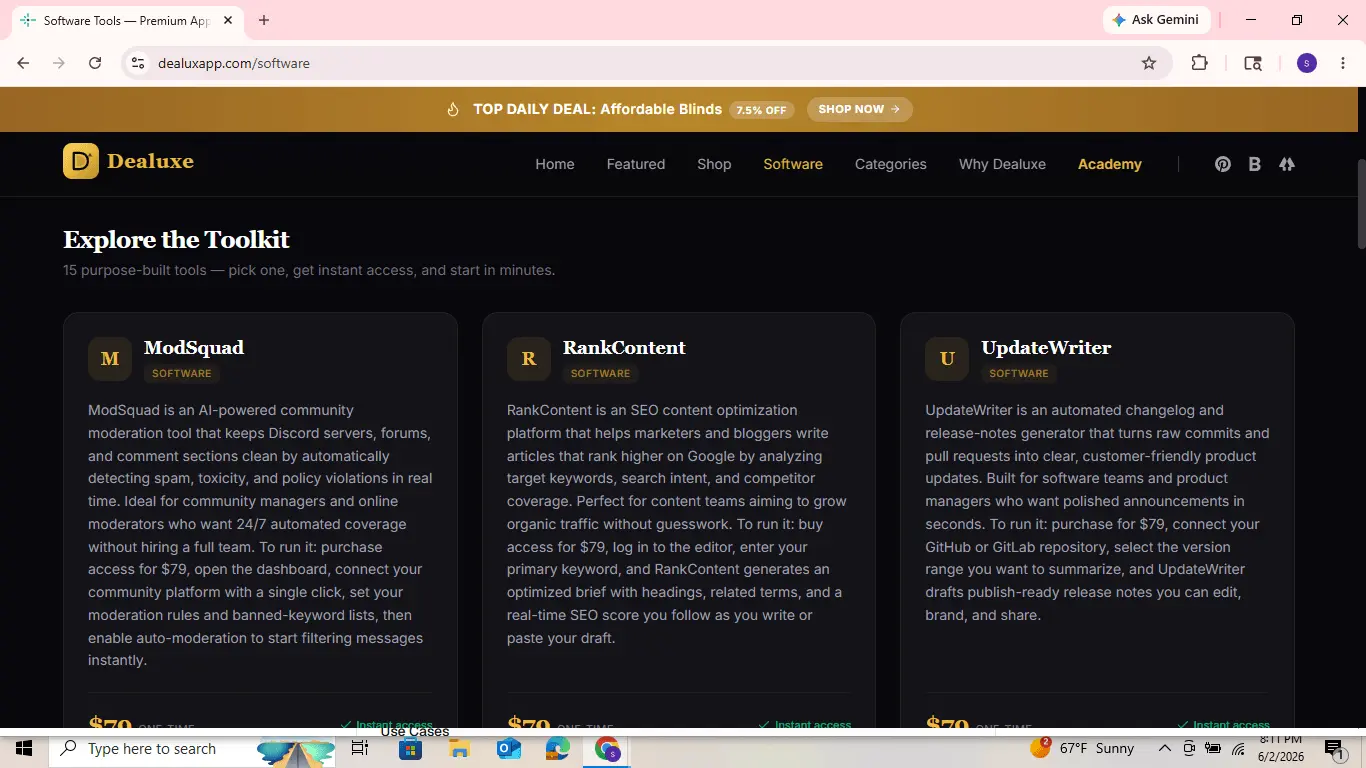Check the battery tray icon
Screen dimensions: 1366x768
point(1213,748)
